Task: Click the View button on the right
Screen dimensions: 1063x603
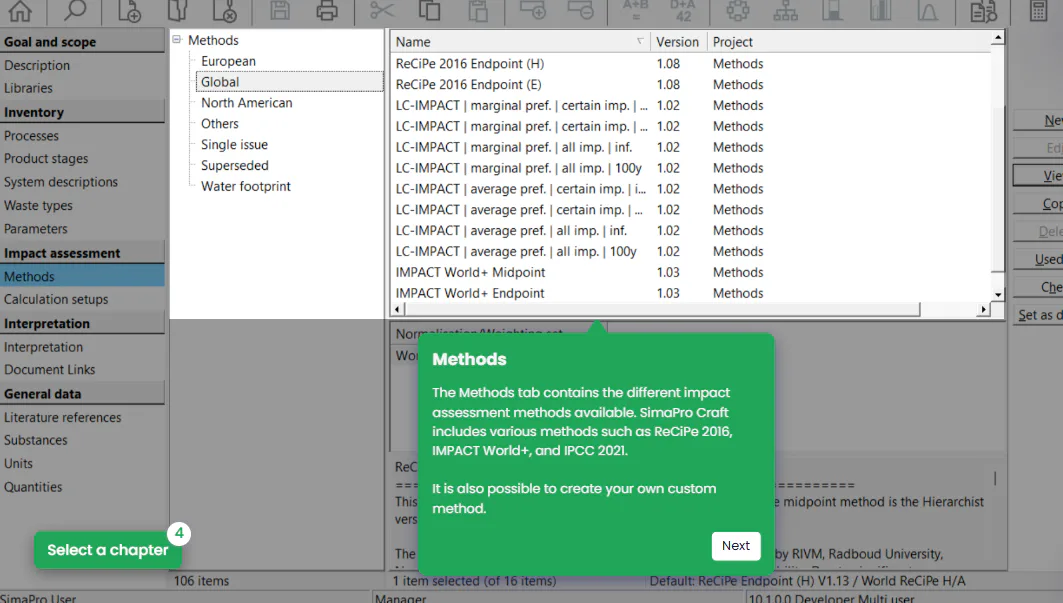Action: pyautogui.click(x=1038, y=176)
